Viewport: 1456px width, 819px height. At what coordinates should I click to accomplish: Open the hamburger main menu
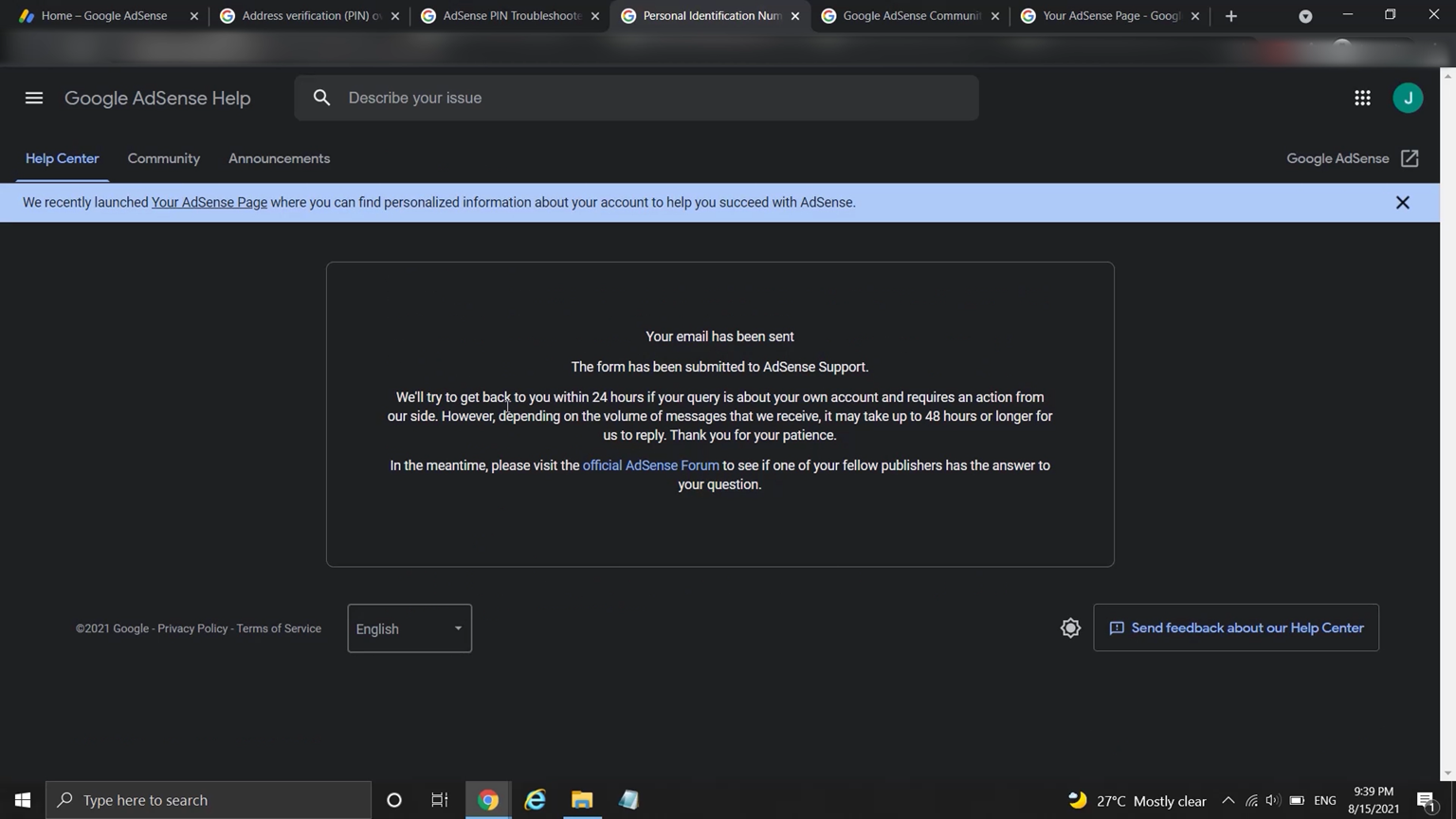pos(34,98)
